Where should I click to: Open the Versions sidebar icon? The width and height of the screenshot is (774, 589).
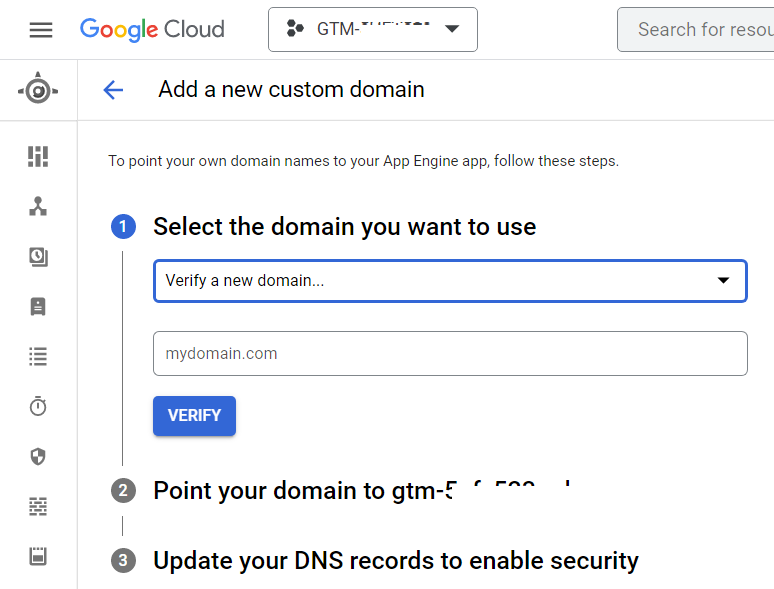coord(38,257)
